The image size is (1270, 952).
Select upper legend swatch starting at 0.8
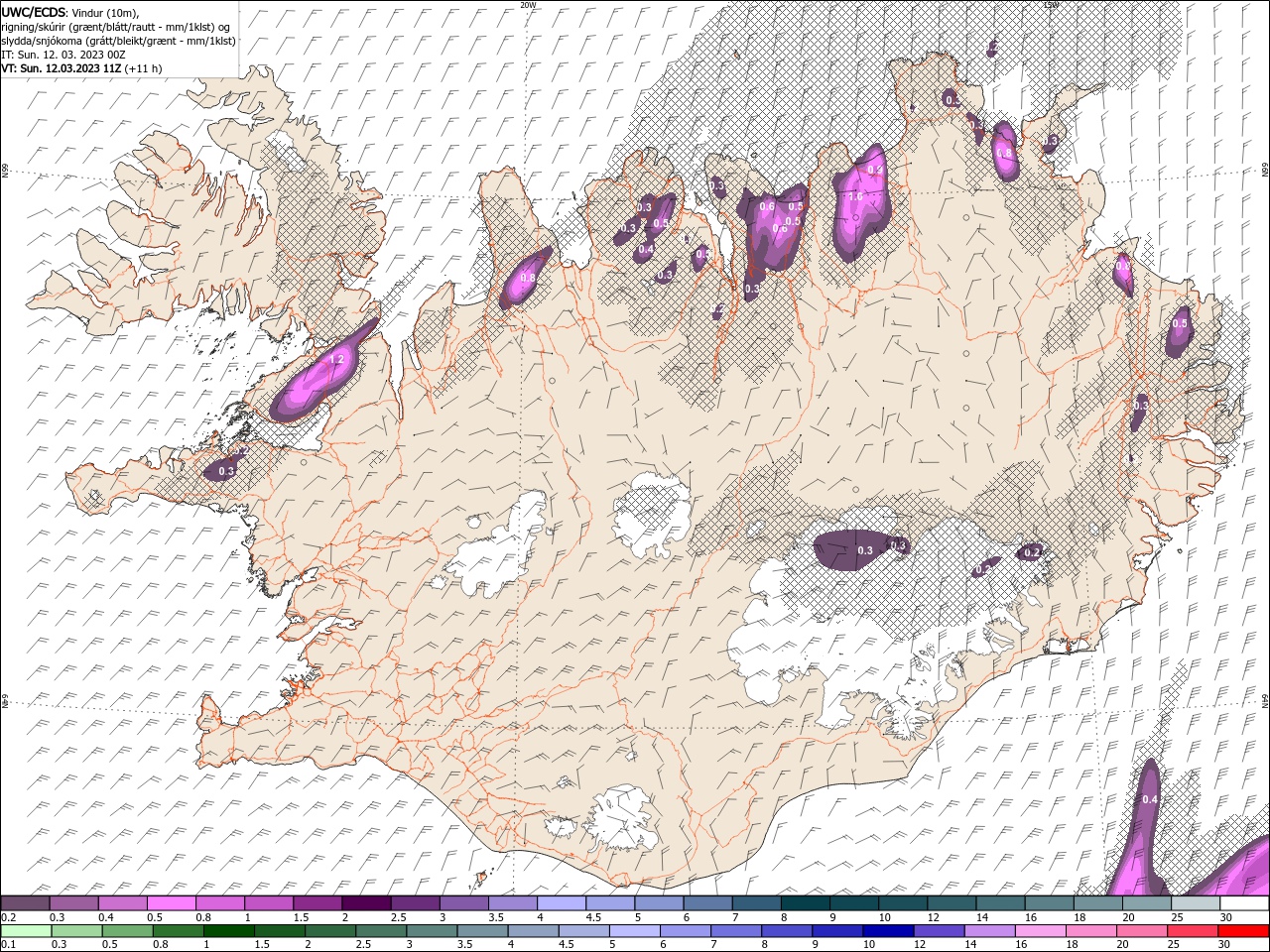220,903
